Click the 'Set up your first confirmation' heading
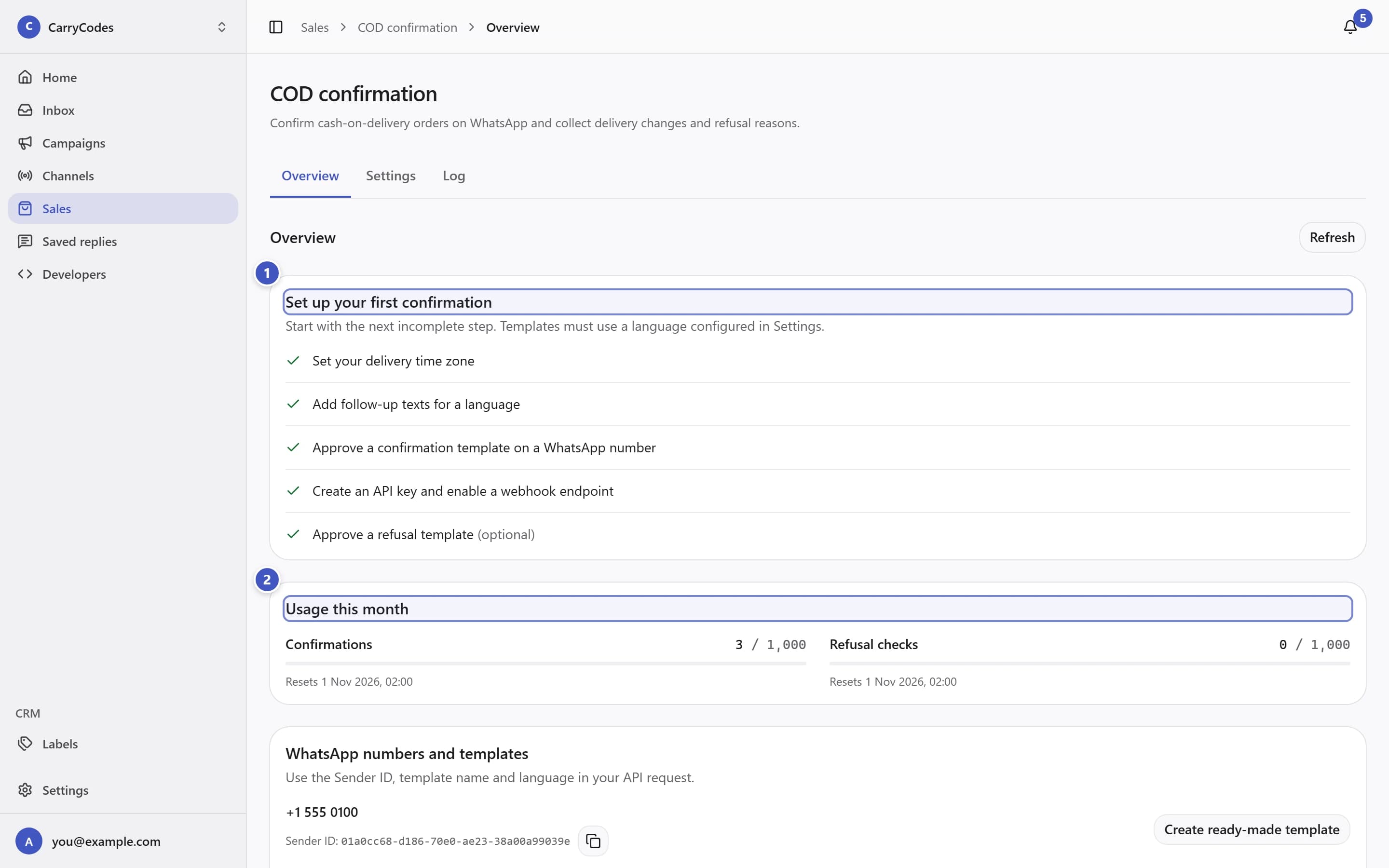This screenshot has width=1389, height=868. pos(389,302)
